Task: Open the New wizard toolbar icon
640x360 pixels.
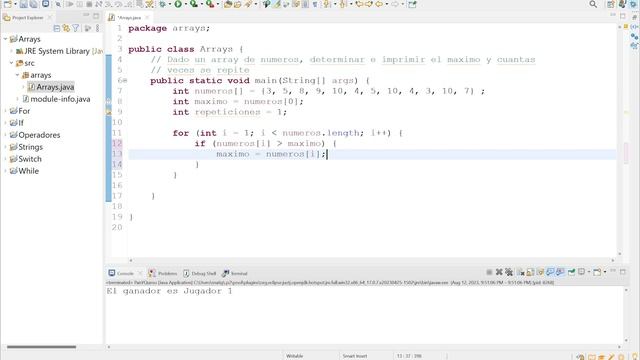Action: pos(7,4)
